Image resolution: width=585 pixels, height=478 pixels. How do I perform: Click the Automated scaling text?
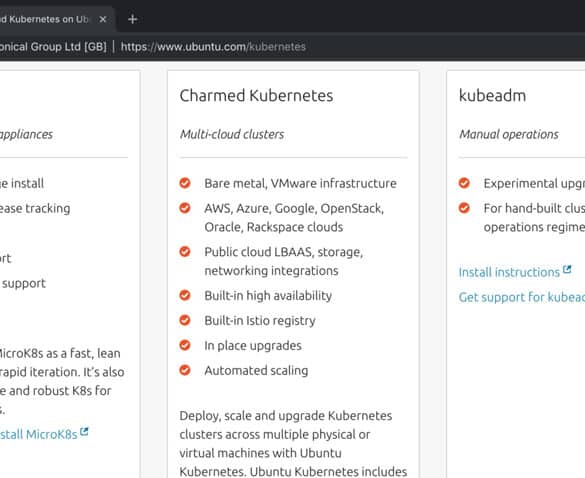click(256, 371)
